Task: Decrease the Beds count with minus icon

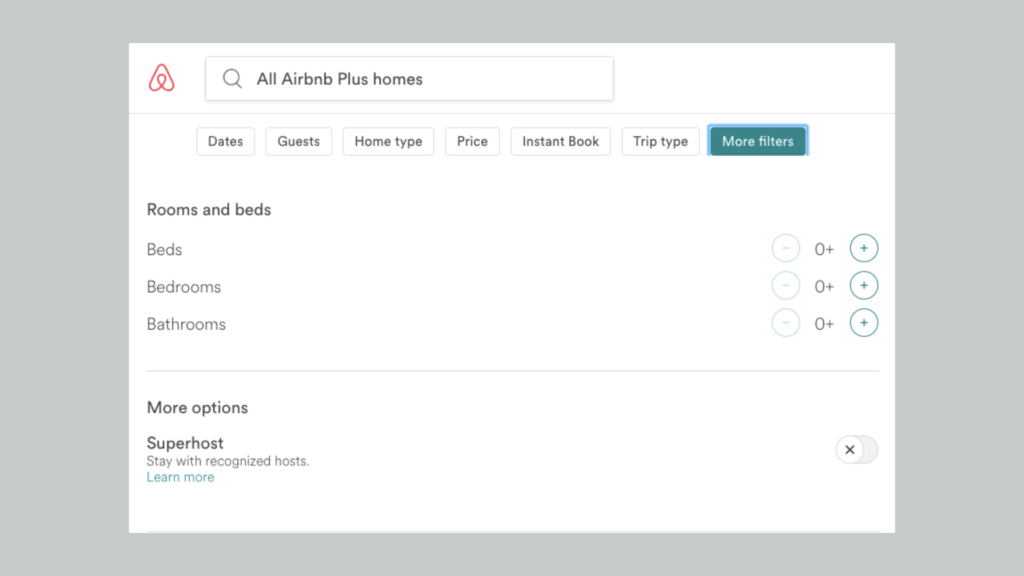Action: point(786,248)
